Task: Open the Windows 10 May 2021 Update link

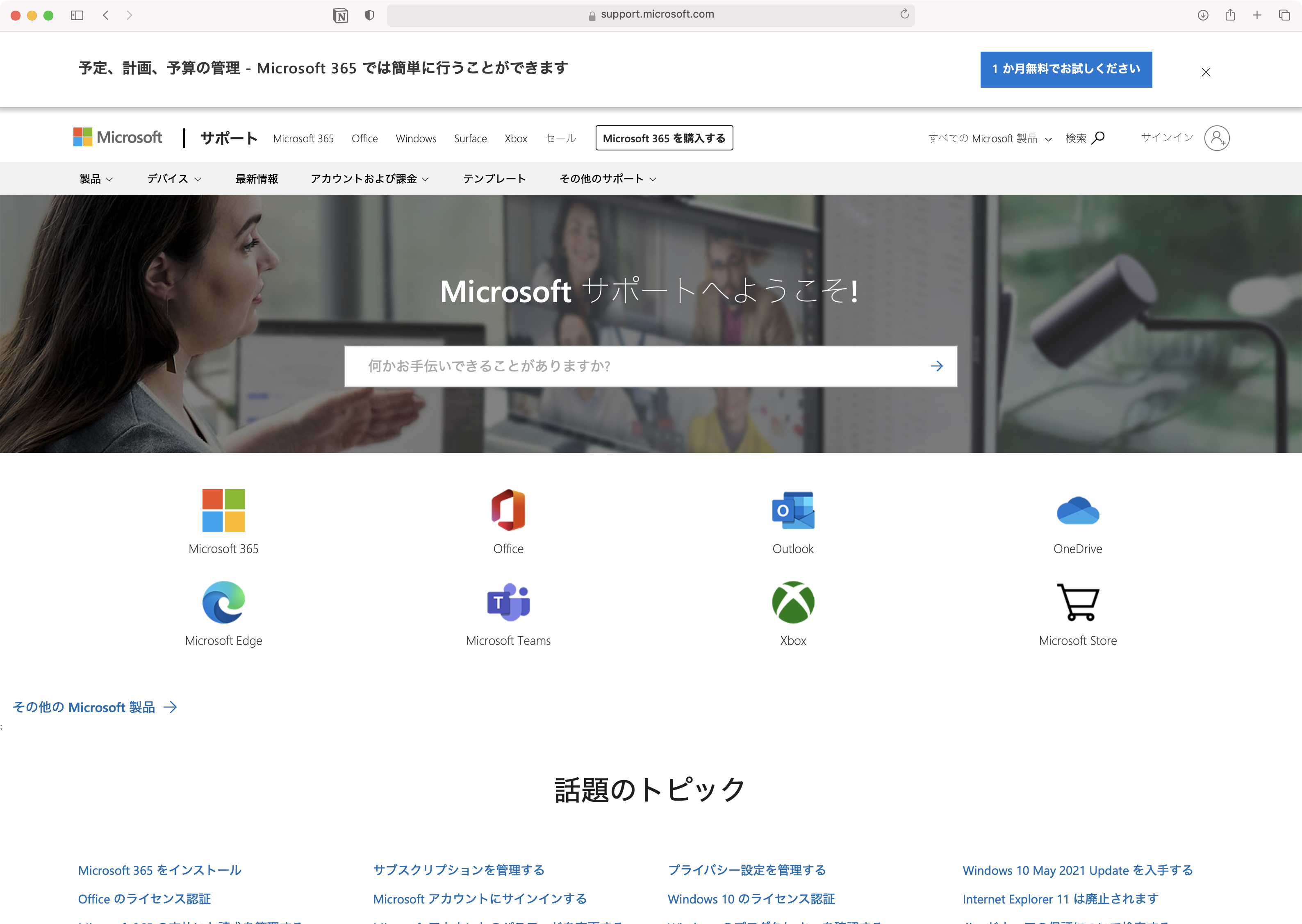Action: [x=1077, y=870]
